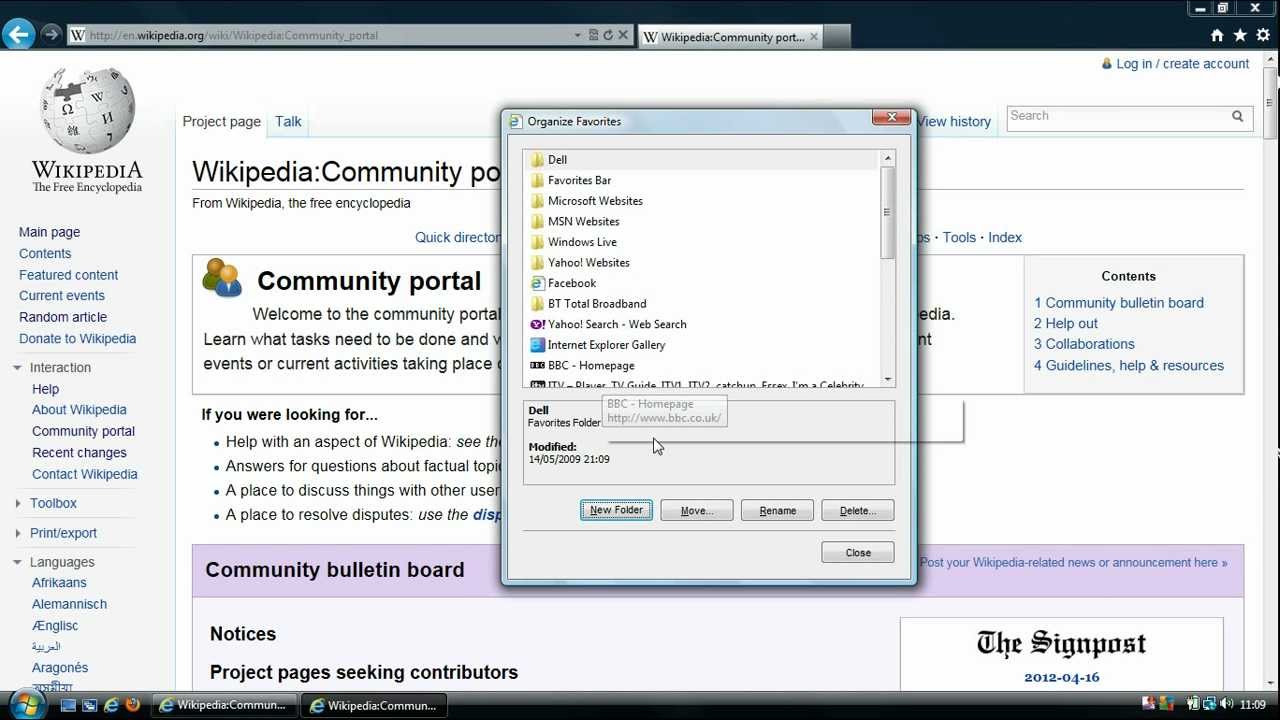Close the Wikipedia:Community portal browser tab
The width and height of the screenshot is (1280, 720).
tap(814, 37)
